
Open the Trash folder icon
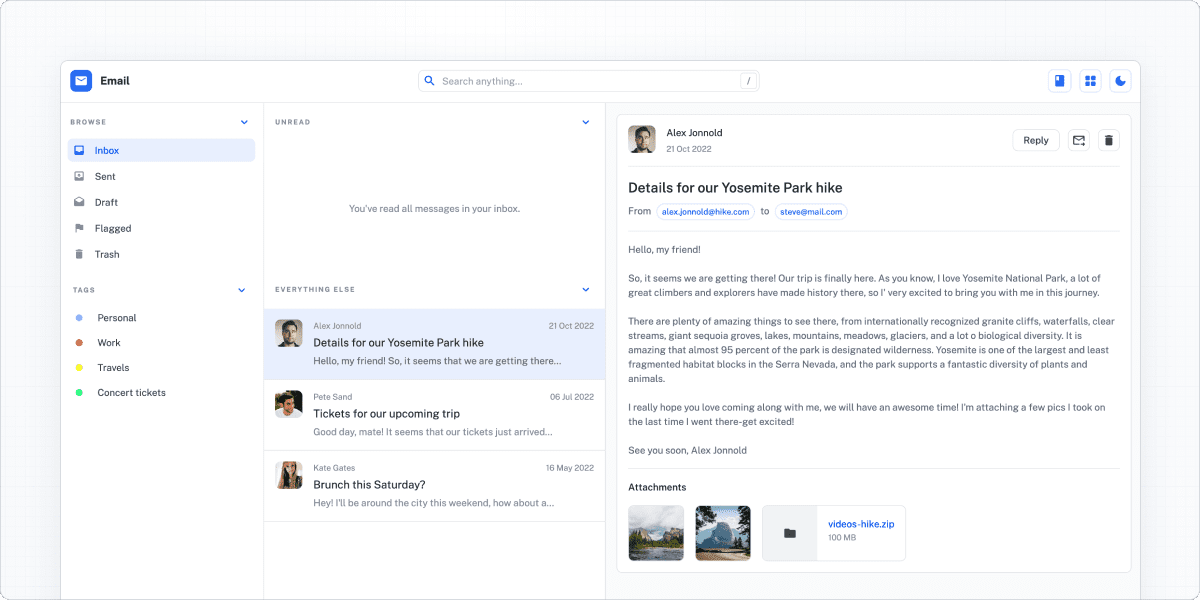click(82, 253)
